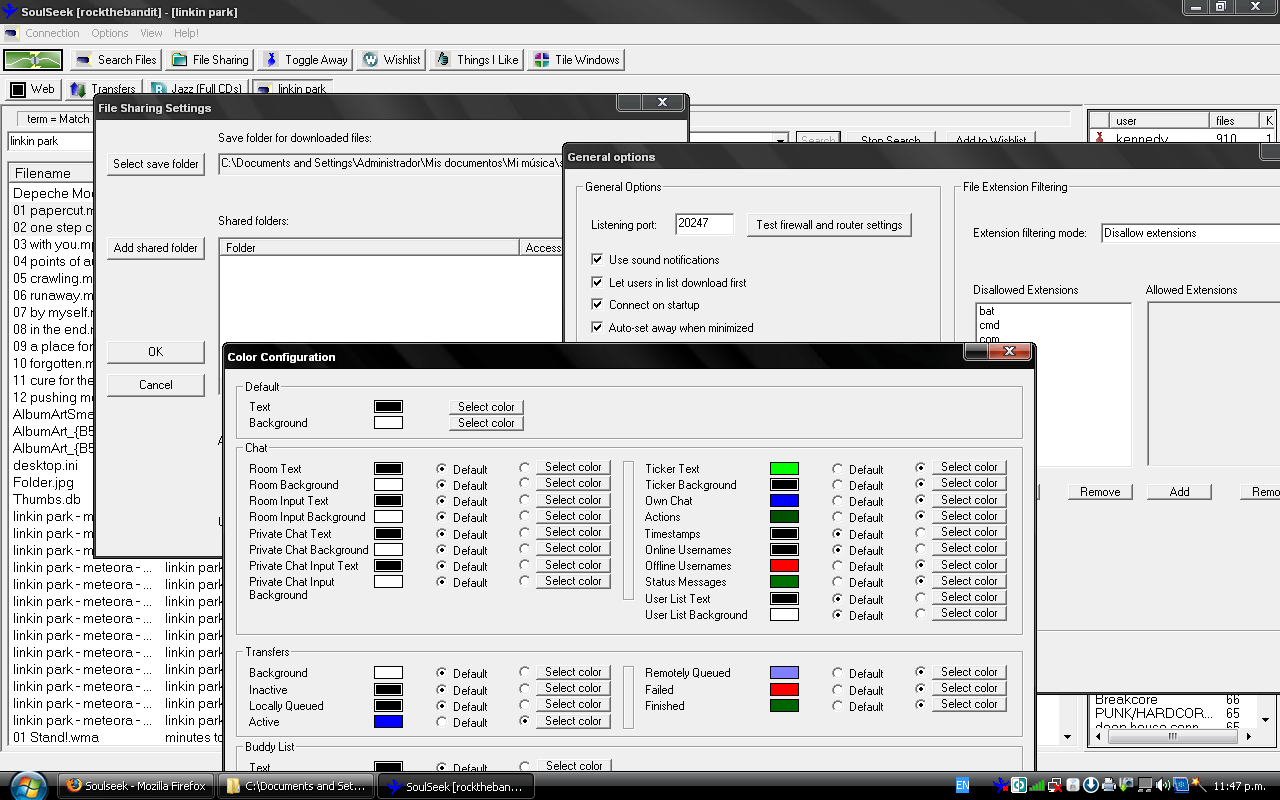Switch to C:\Documents and Settings taskbar button
1280x800 pixels.
pyautogui.click(x=296, y=786)
